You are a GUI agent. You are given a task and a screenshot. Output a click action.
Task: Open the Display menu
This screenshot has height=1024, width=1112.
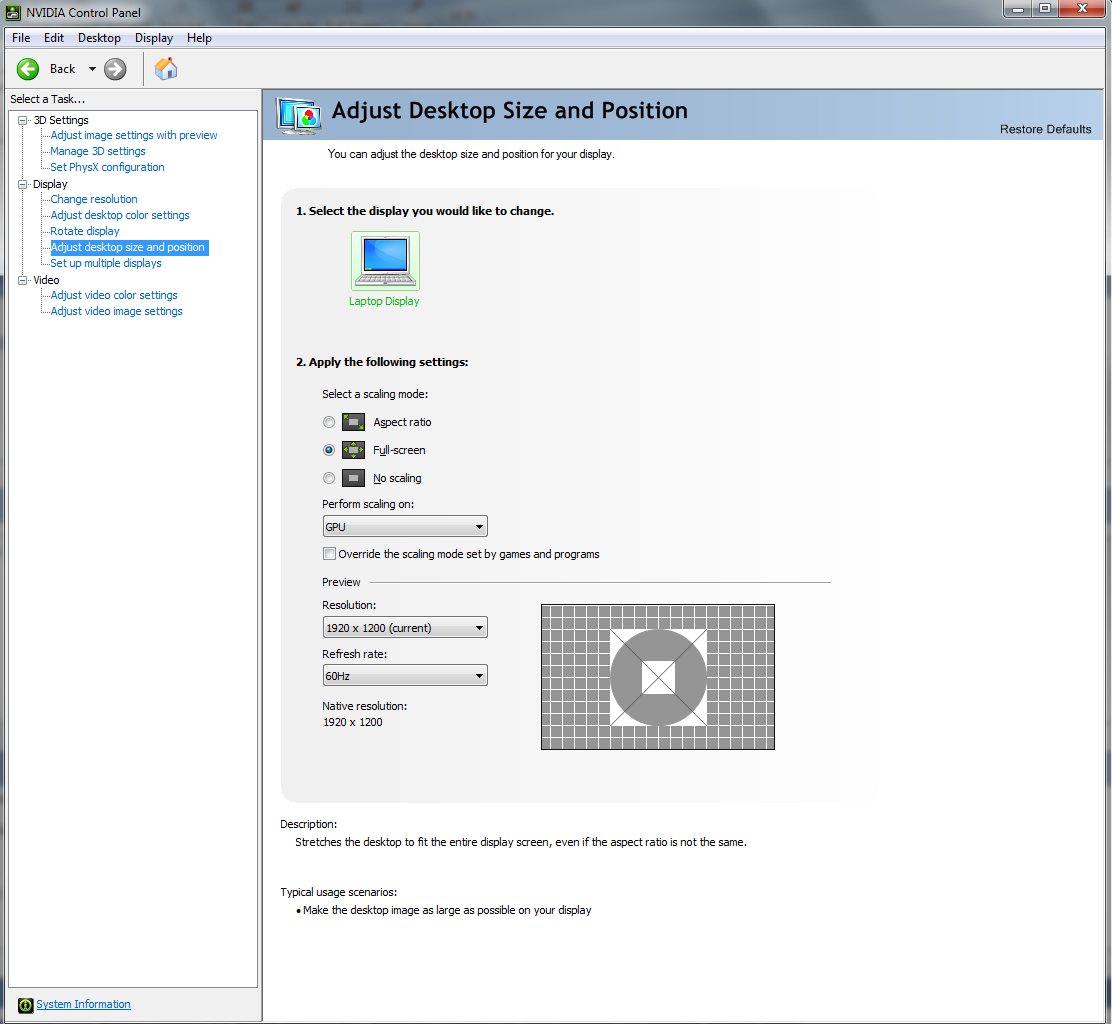pos(154,38)
